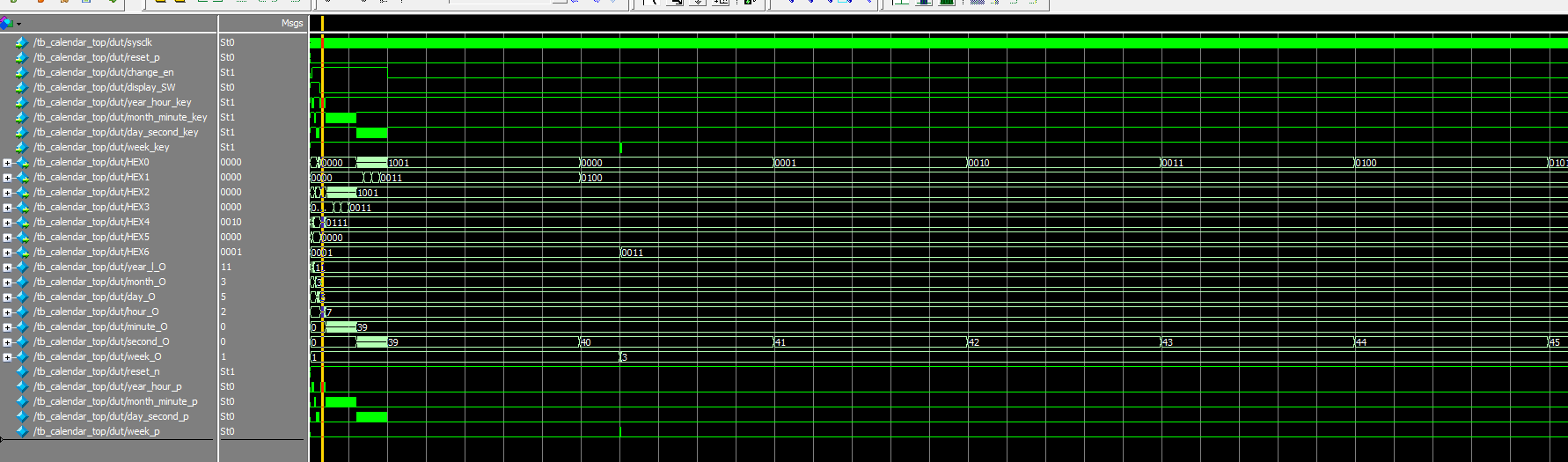Click the year_hour_p signal icon

point(22,386)
